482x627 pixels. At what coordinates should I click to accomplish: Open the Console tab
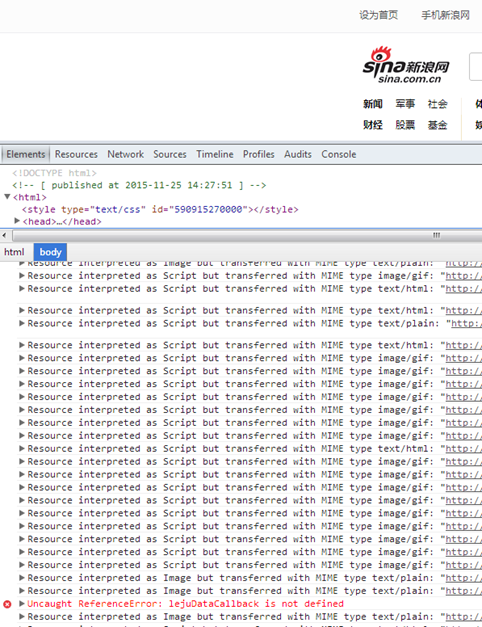point(338,154)
